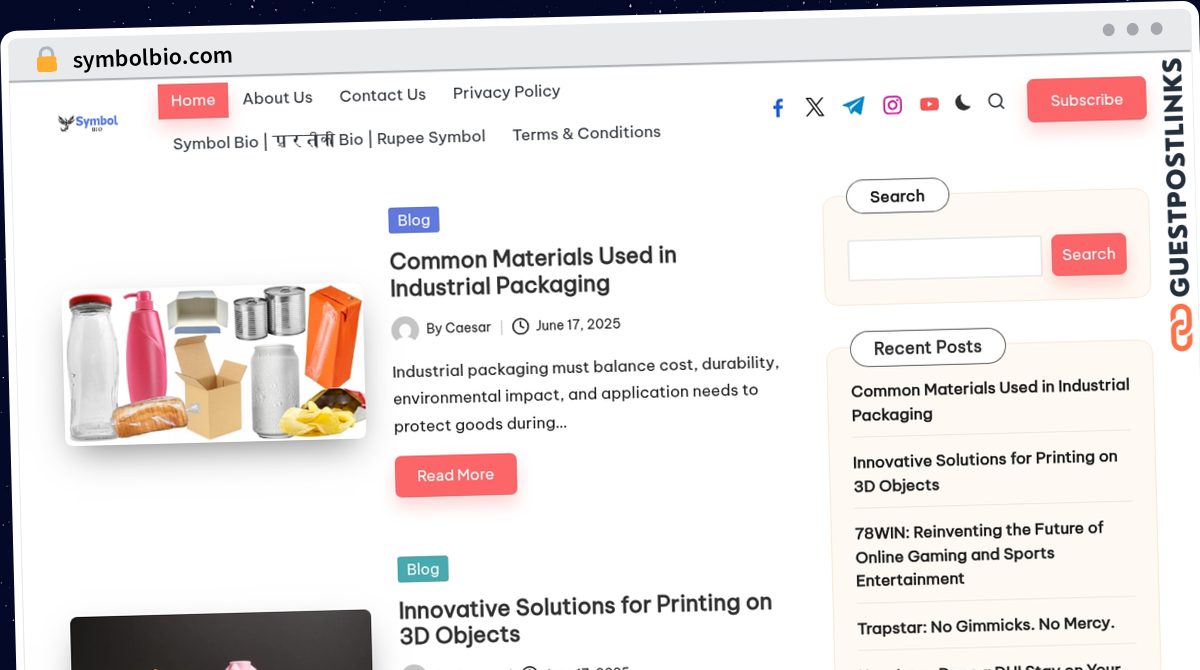Open the X (Twitter) social icon
The width and height of the screenshot is (1200, 670).
(x=815, y=107)
